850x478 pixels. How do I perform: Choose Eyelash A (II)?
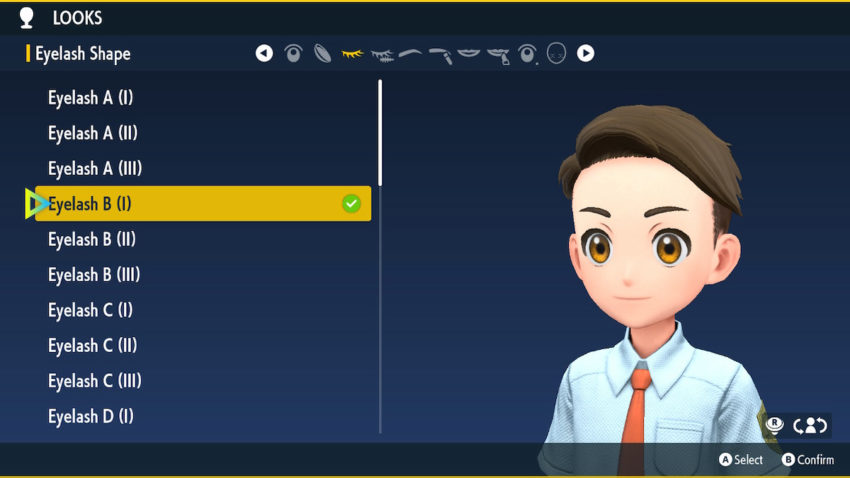tap(93, 133)
